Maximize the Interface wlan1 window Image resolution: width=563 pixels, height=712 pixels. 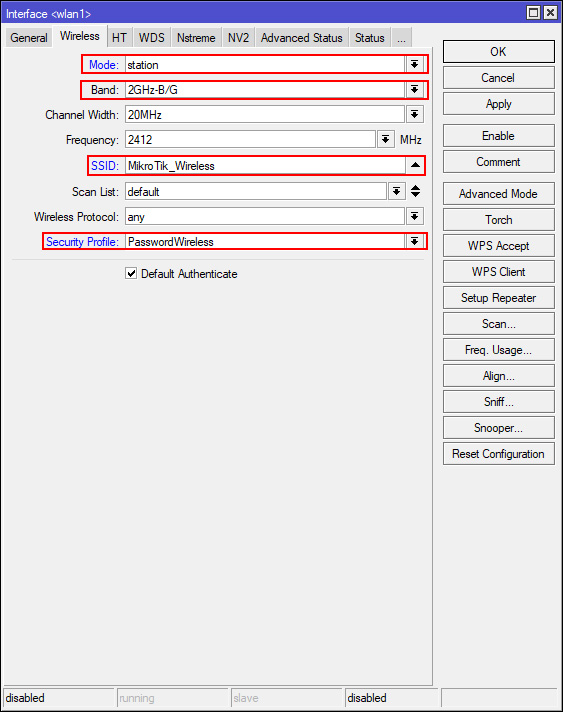click(x=533, y=12)
